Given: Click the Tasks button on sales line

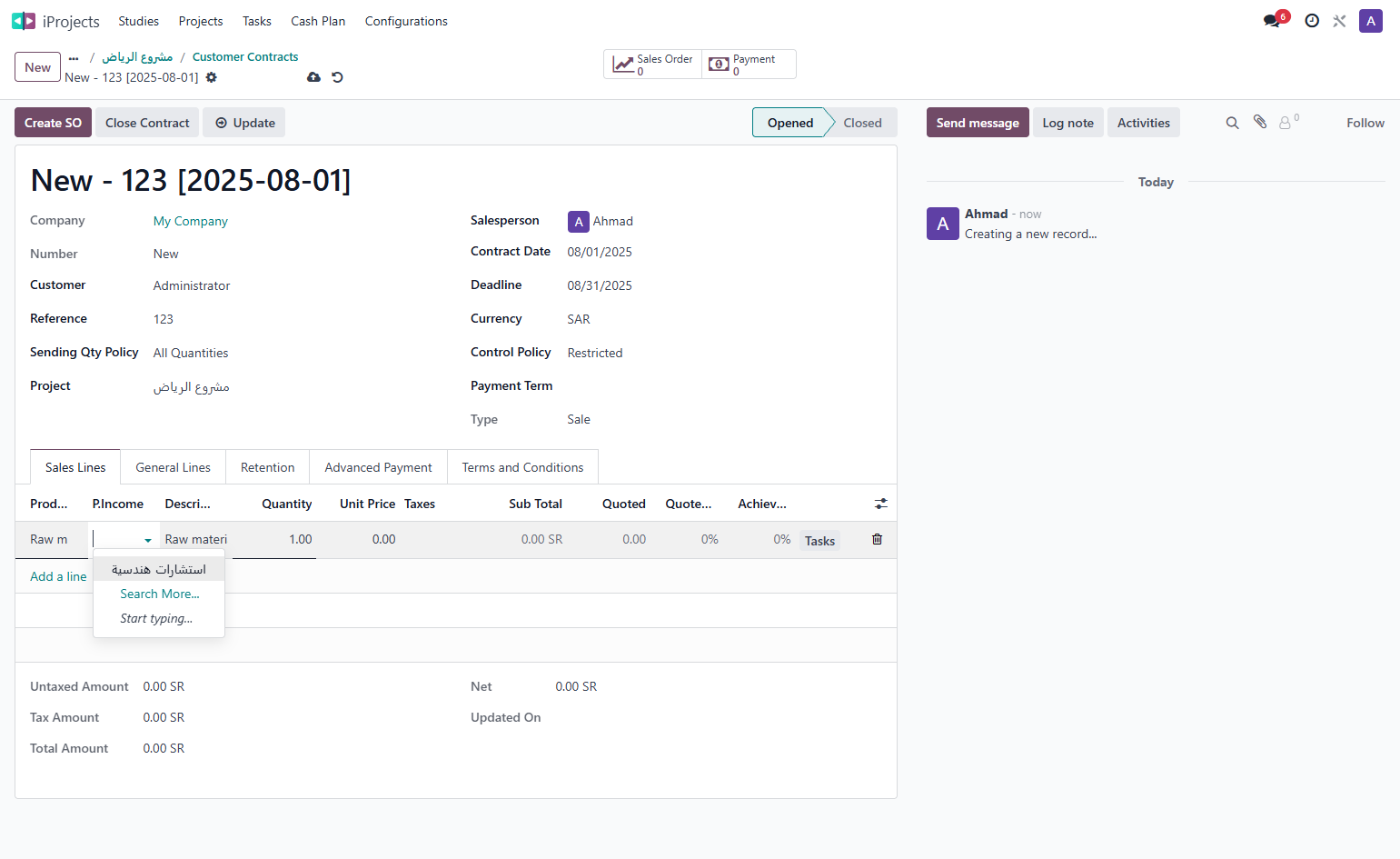Looking at the screenshot, I should [x=819, y=541].
